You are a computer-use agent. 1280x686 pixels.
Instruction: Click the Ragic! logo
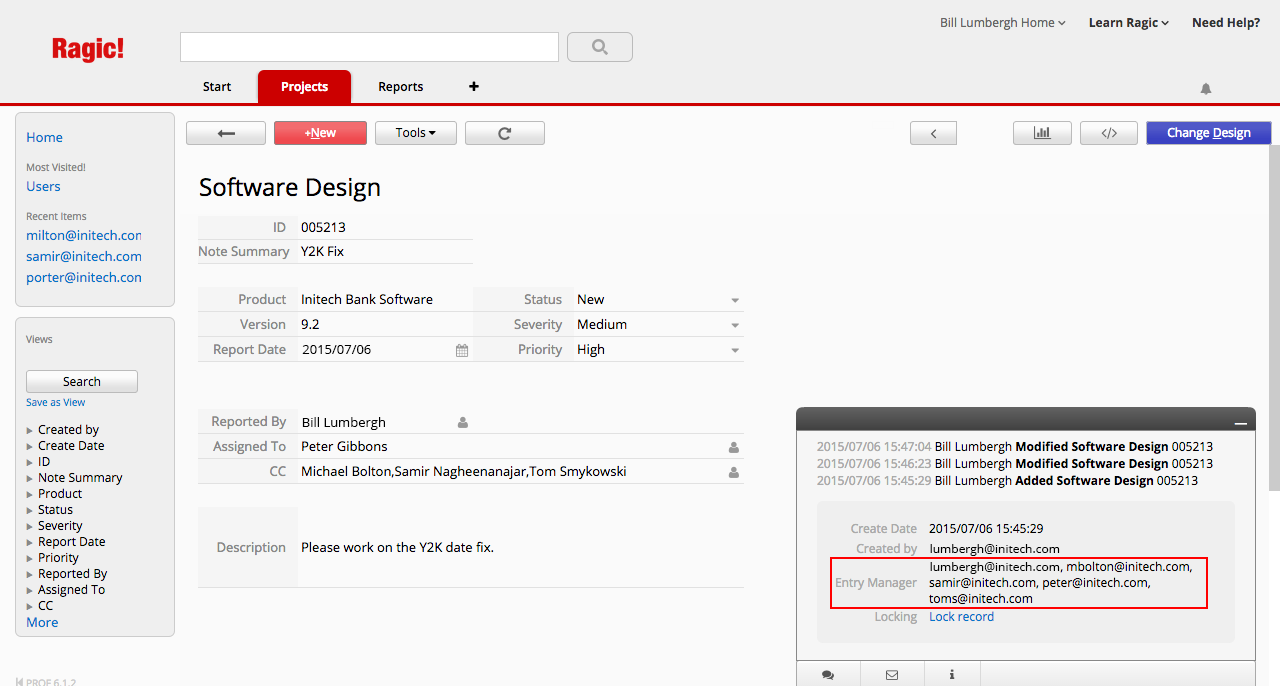[x=88, y=49]
